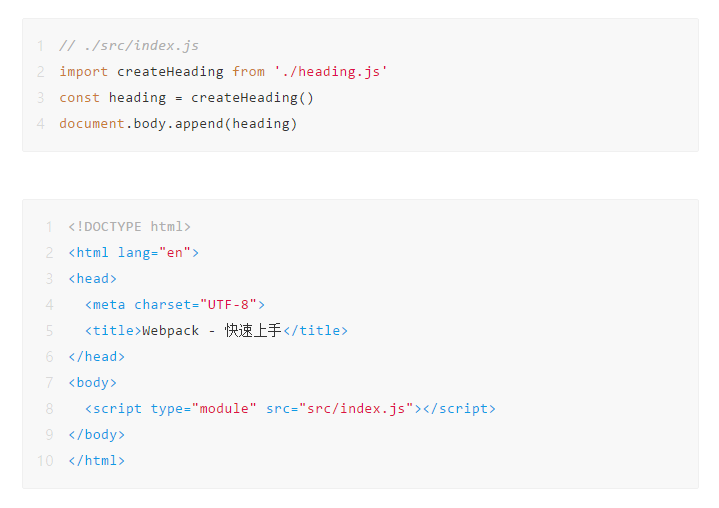This screenshot has height=508, width=719.
Task: Click the '<html' opening tag
Action: coord(88,253)
